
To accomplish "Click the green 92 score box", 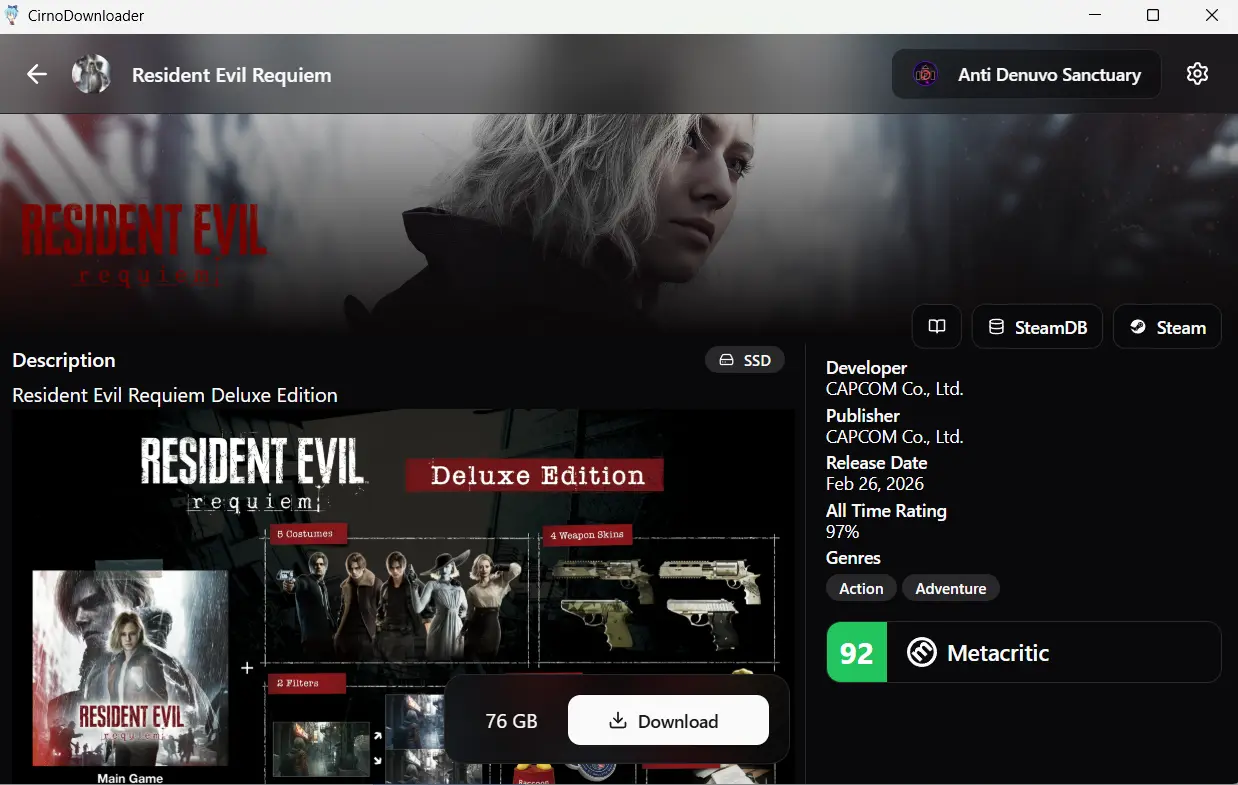I will click(857, 652).
